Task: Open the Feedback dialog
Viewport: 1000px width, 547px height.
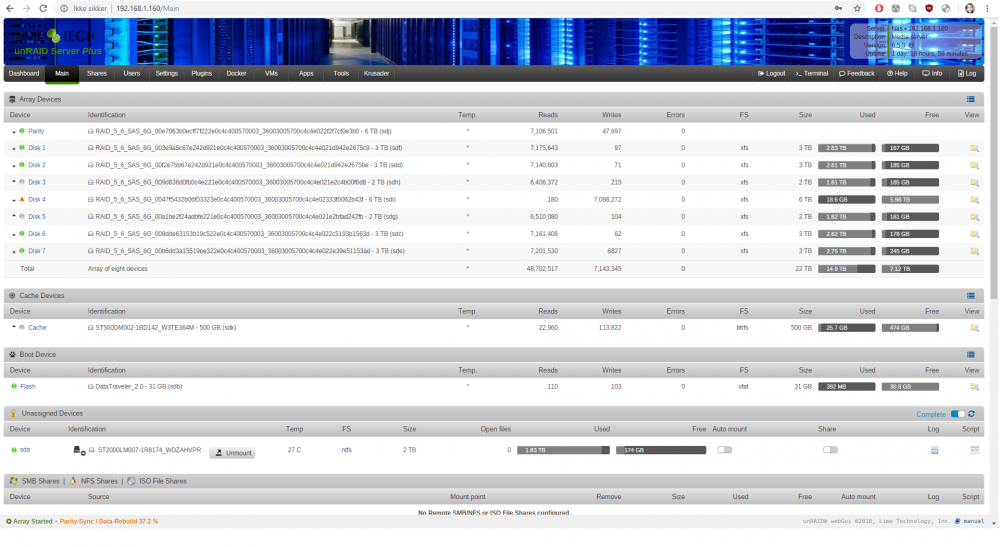Action: (x=857, y=73)
